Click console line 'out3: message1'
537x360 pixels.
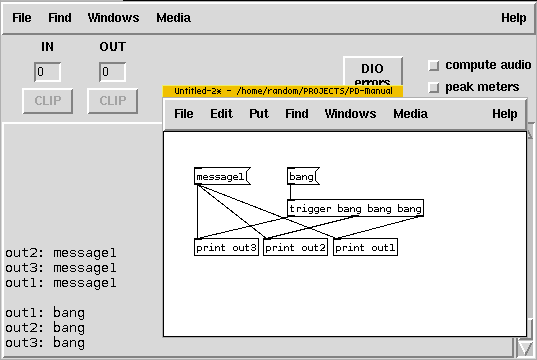pos(61,268)
